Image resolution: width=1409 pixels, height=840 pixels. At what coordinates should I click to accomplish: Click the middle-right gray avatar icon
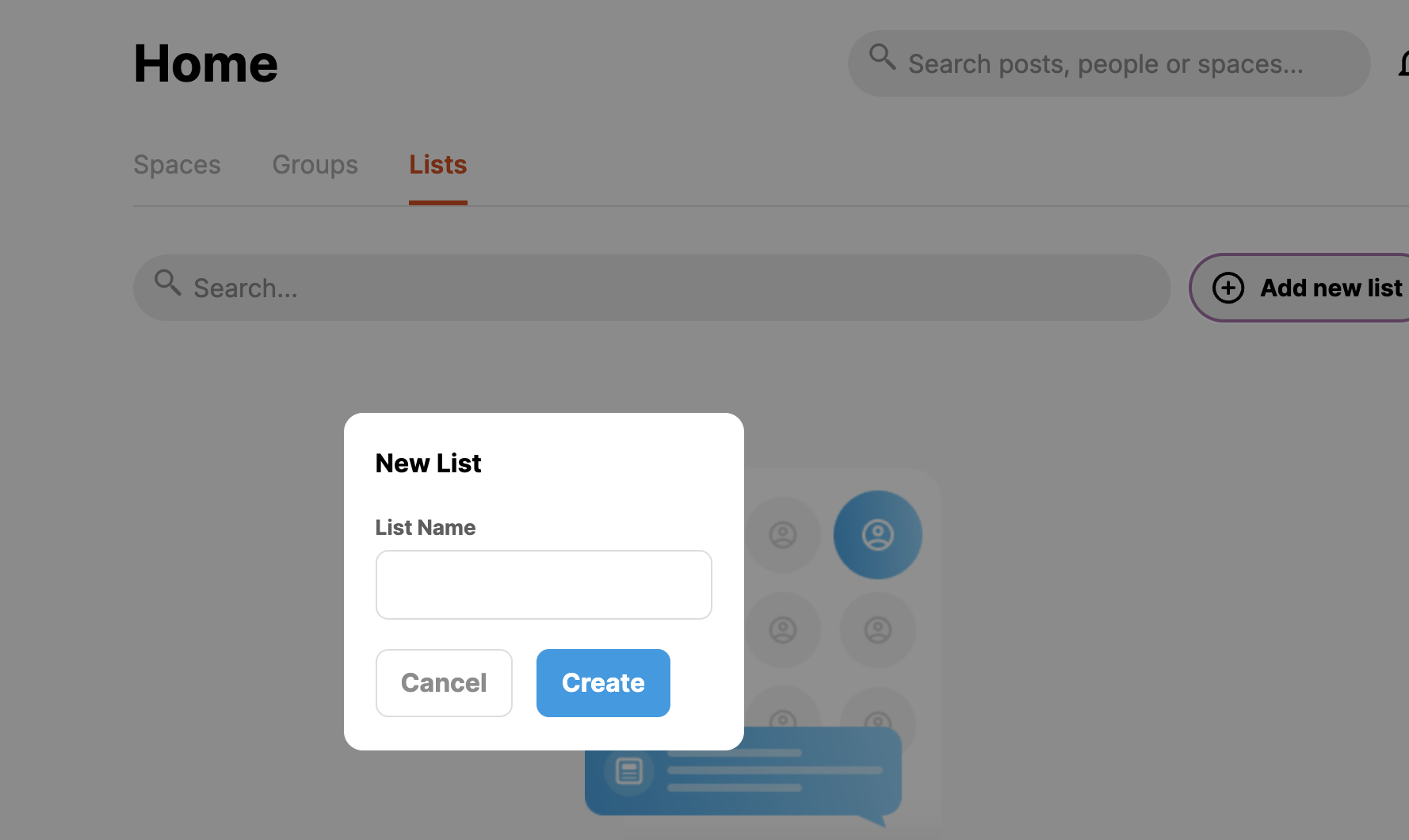(x=877, y=630)
